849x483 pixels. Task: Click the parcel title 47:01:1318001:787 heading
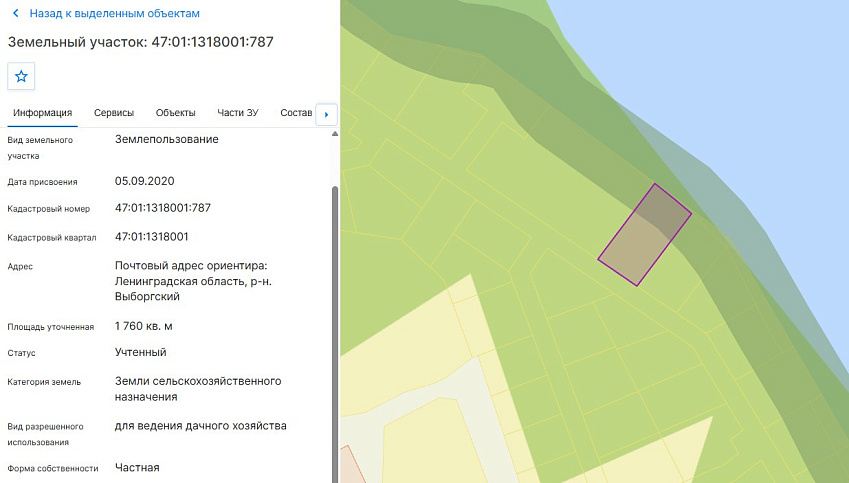pos(141,42)
